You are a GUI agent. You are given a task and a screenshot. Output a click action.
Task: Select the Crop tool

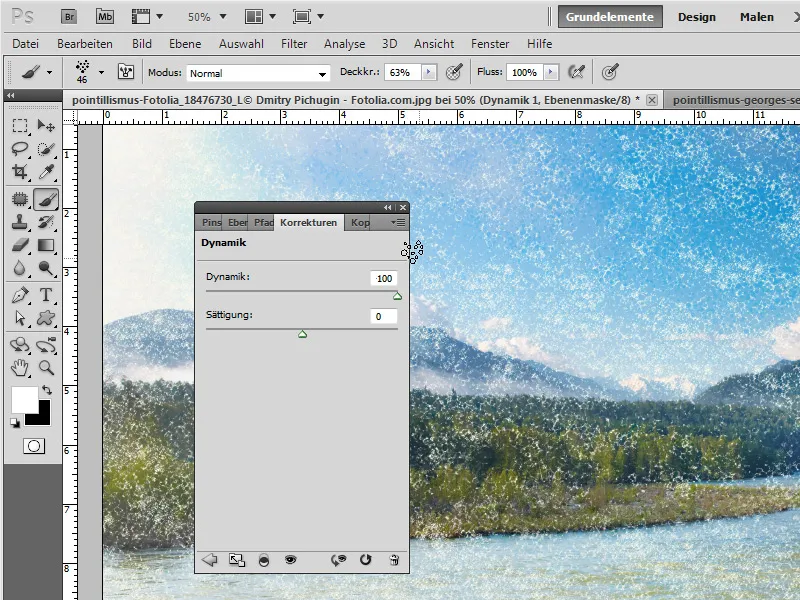[x=20, y=172]
